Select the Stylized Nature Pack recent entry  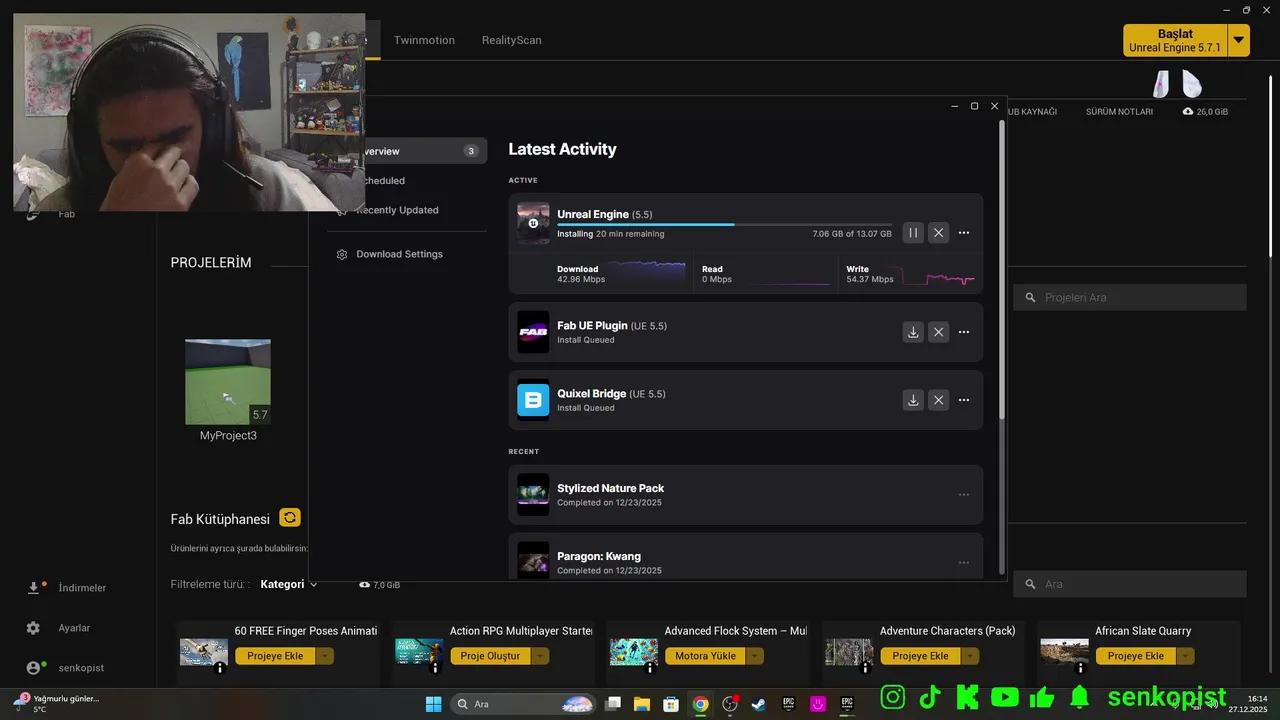pyautogui.click(x=746, y=495)
